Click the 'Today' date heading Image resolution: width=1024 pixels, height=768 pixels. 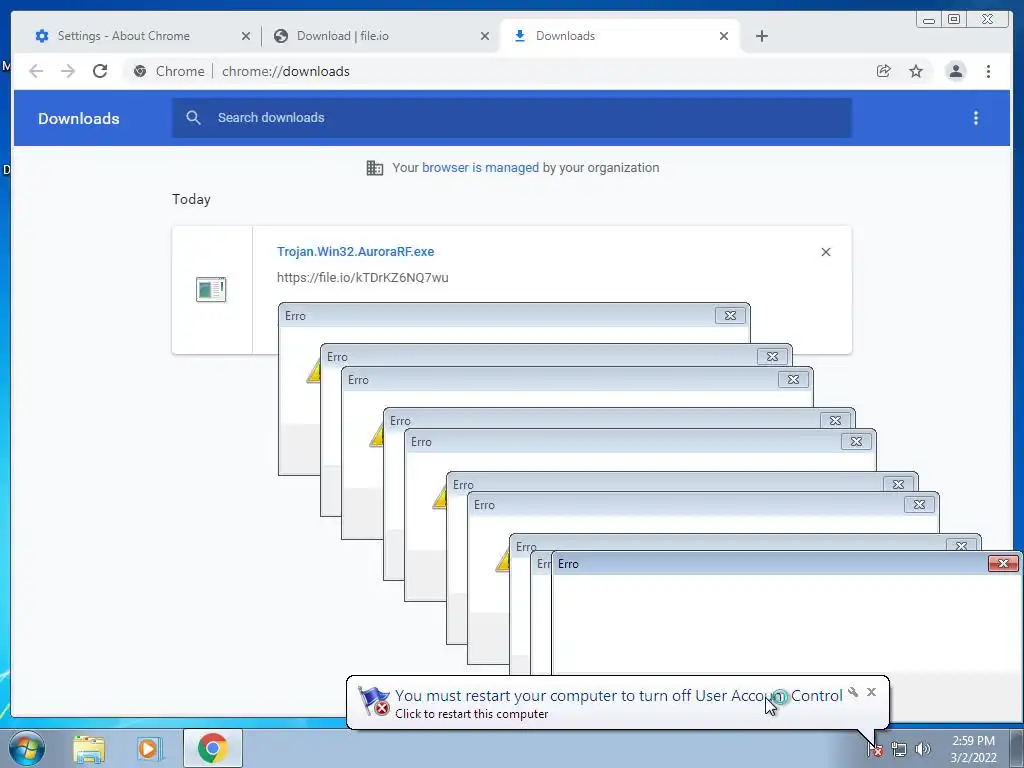pos(191,199)
